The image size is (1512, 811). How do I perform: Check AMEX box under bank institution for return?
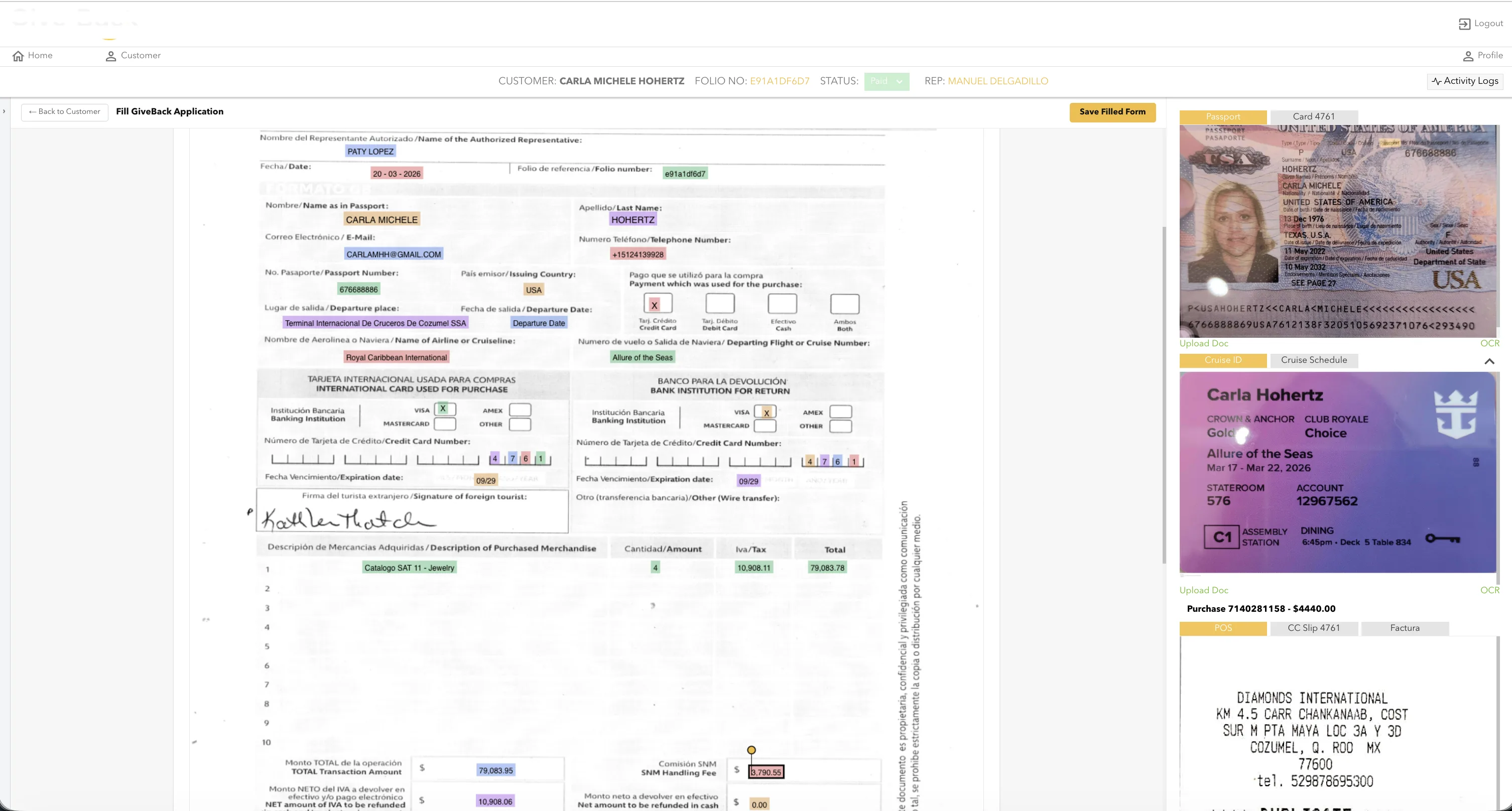(x=840, y=412)
